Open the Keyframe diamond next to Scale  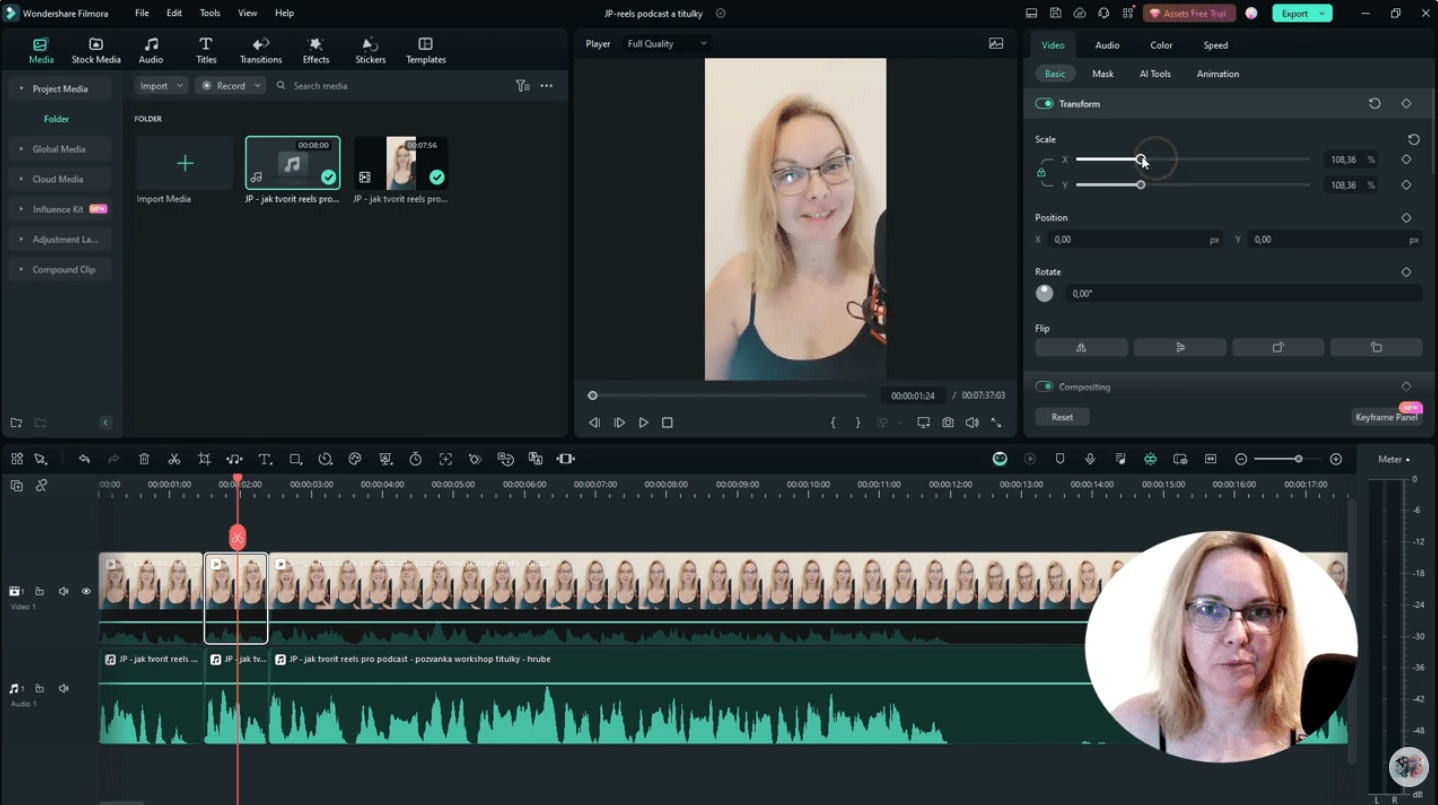(x=1406, y=159)
